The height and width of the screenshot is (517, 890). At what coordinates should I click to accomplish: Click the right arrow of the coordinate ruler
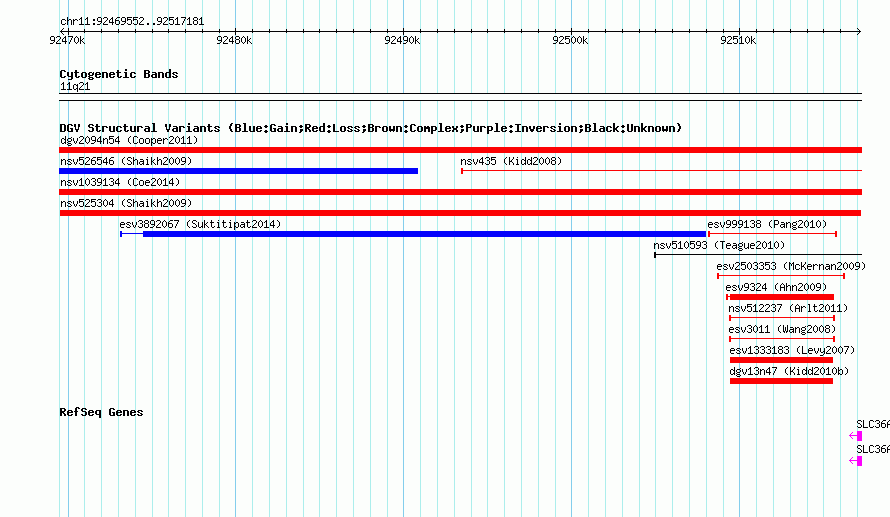[x=859, y=31]
